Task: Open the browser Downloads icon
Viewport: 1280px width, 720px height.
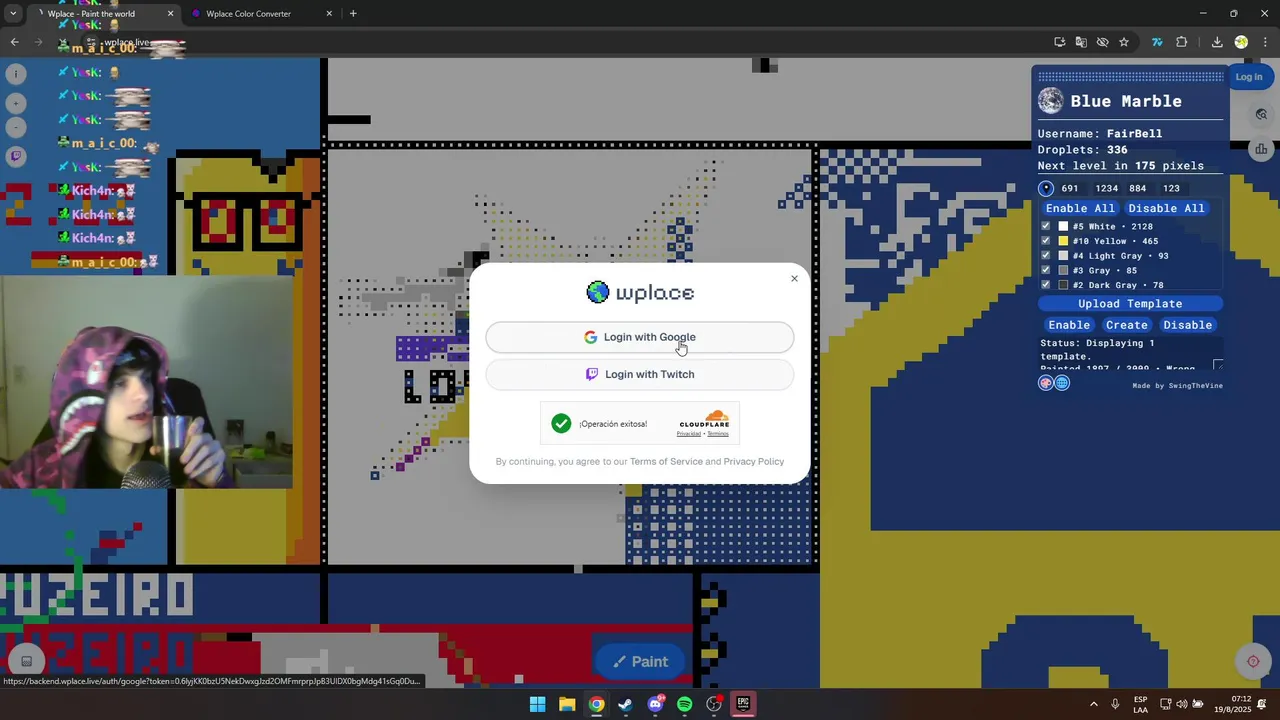Action: pyautogui.click(x=1217, y=42)
